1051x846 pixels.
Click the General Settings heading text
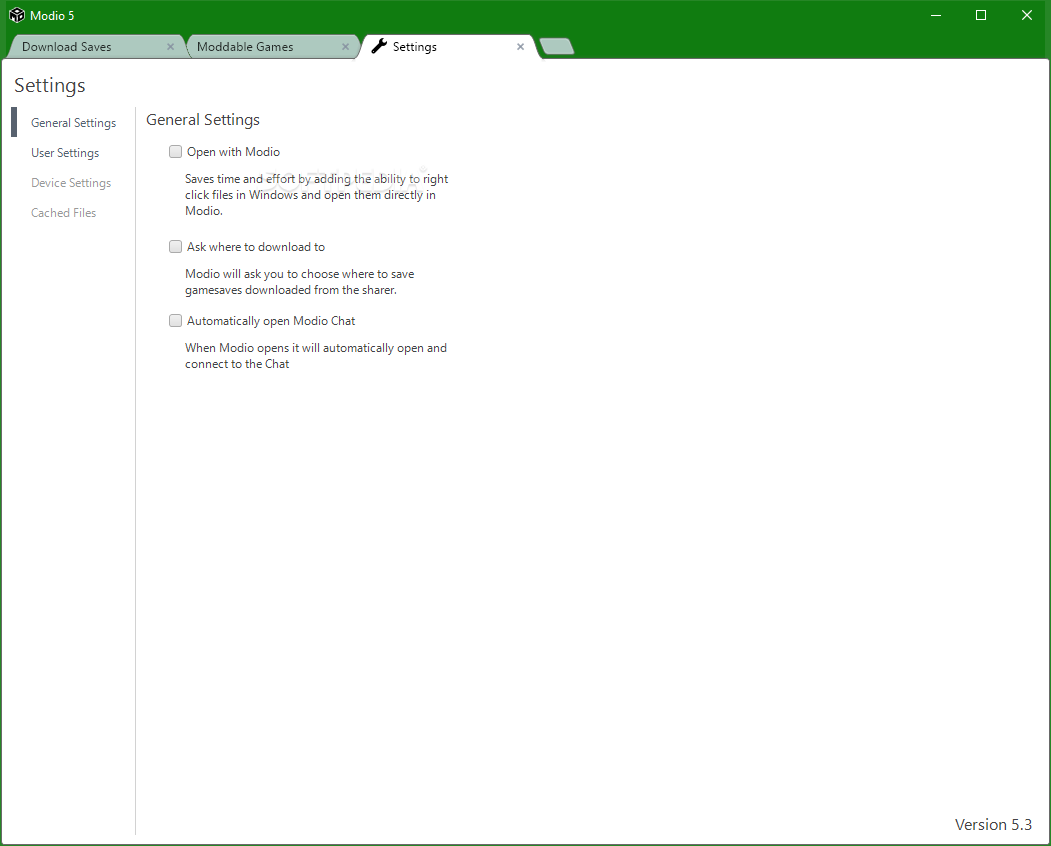[x=203, y=119]
